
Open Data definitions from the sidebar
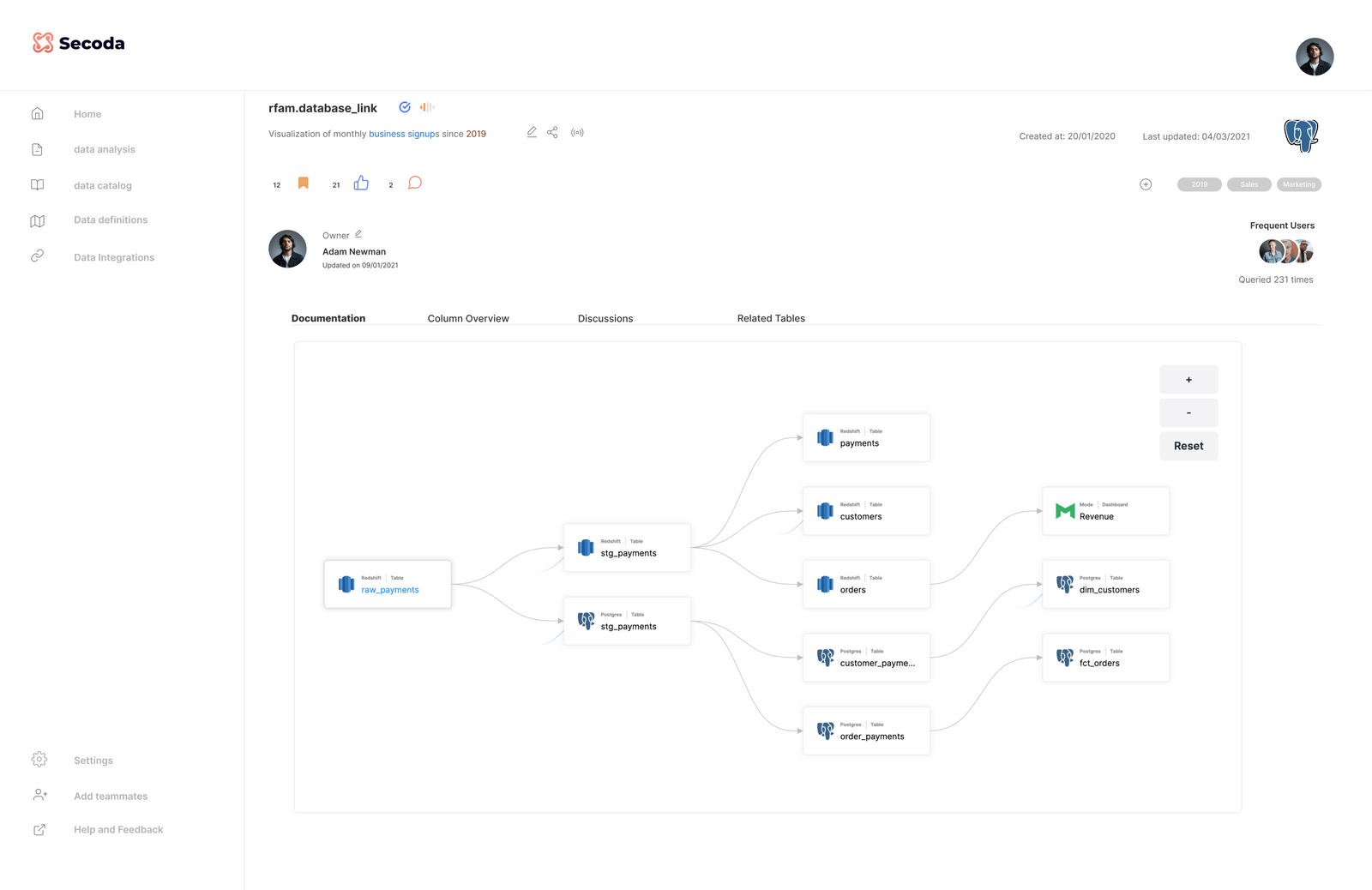point(38,220)
